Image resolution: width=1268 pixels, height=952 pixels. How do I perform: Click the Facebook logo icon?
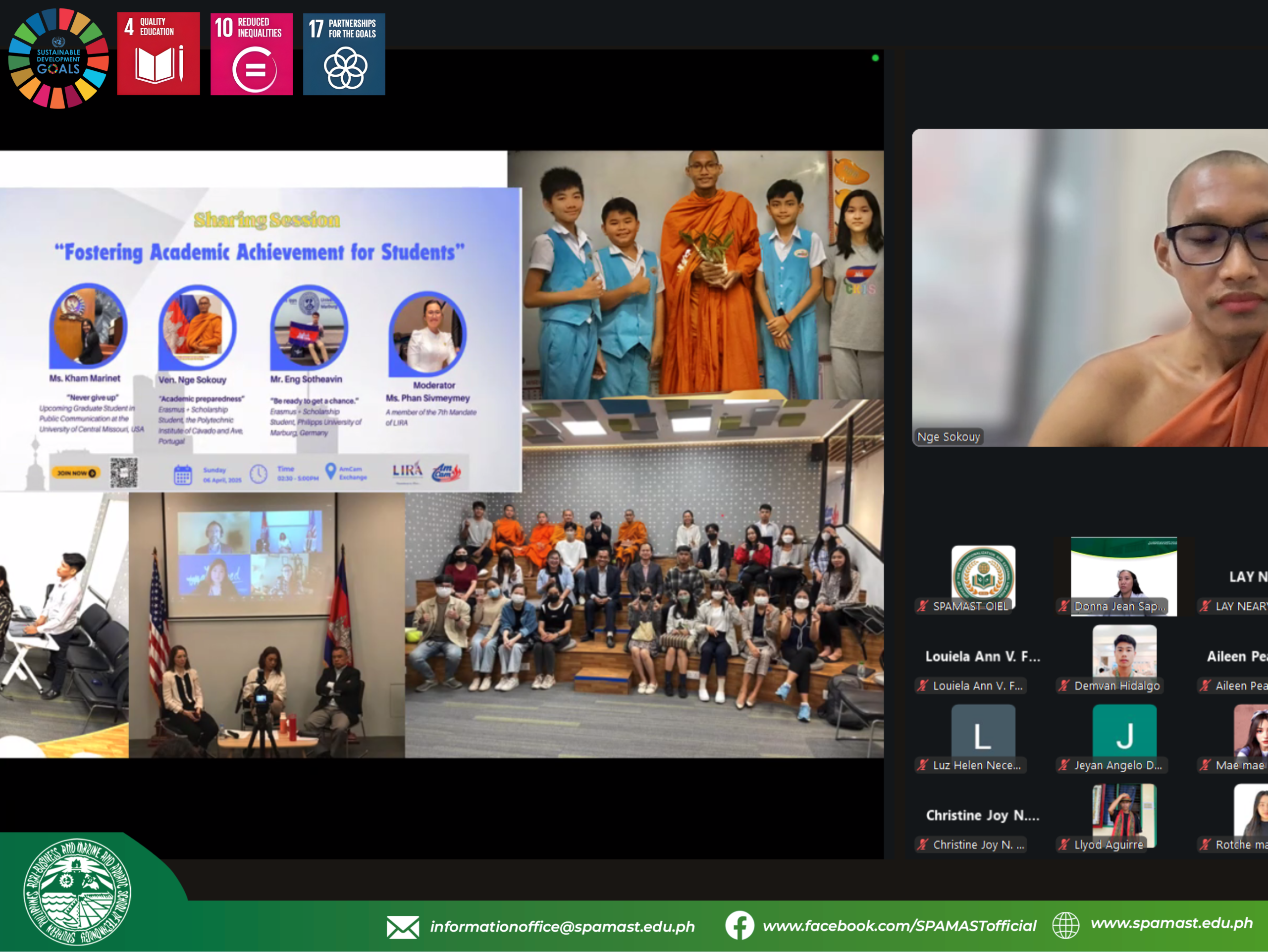[740, 925]
